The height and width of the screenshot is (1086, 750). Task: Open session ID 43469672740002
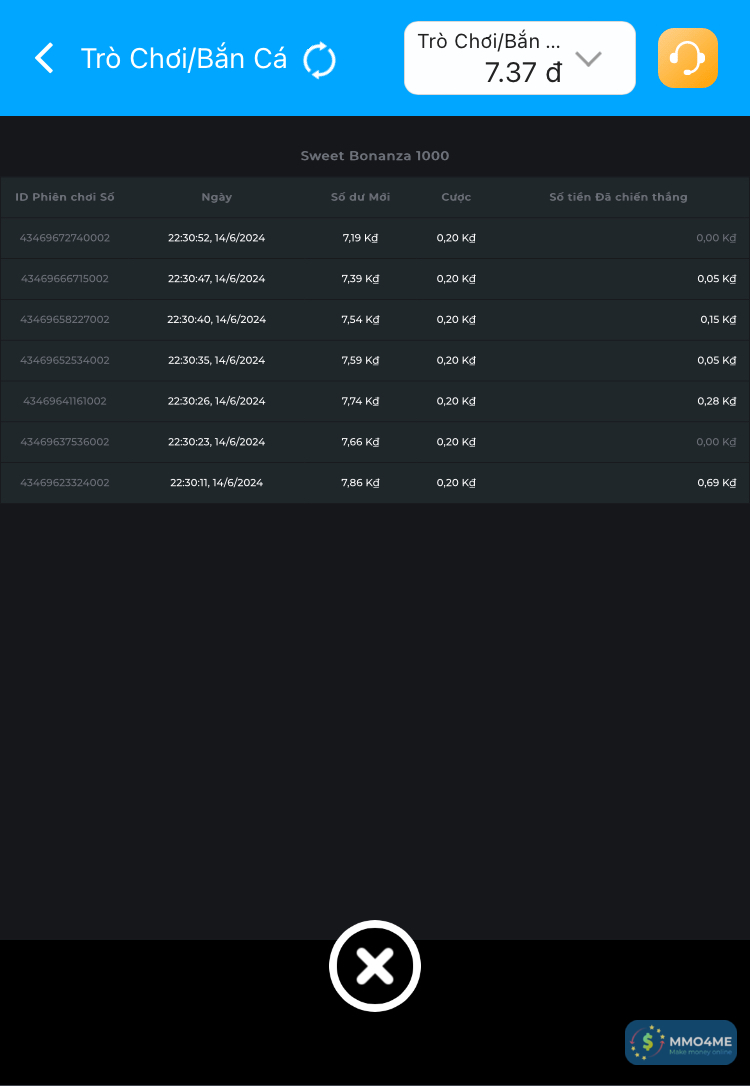pos(65,238)
